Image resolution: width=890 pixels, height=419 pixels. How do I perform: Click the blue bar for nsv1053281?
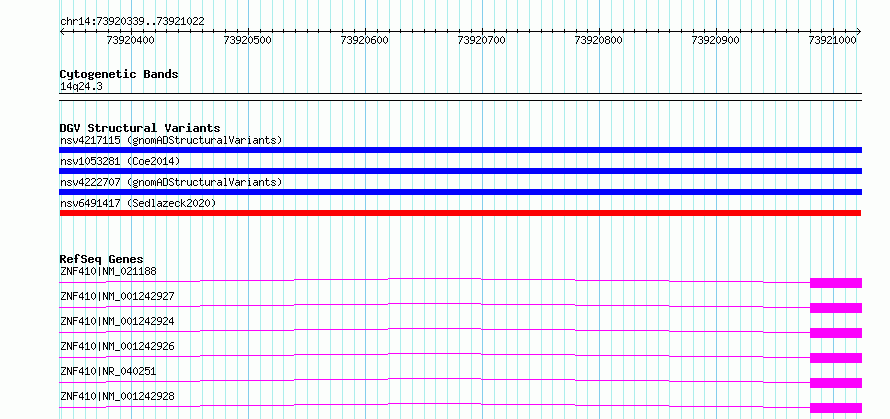click(460, 171)
